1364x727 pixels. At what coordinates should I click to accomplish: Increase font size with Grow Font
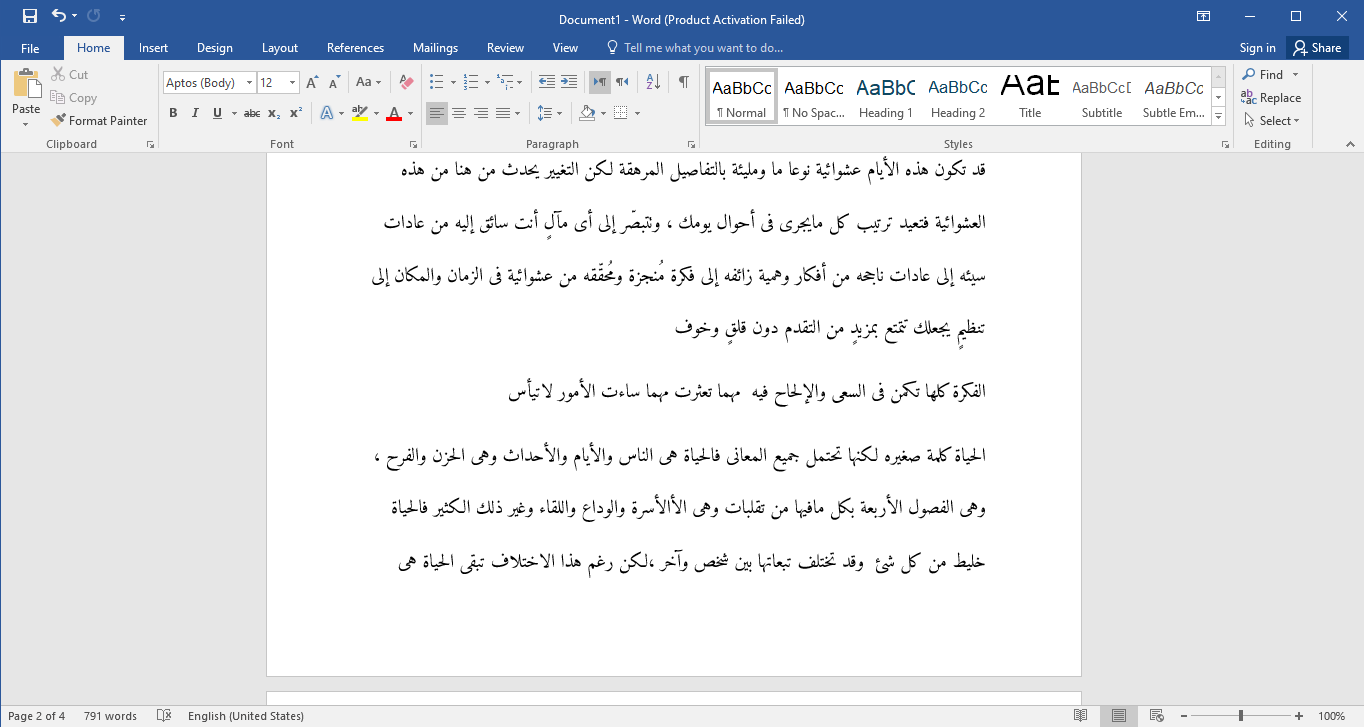[x=312, y=83]
